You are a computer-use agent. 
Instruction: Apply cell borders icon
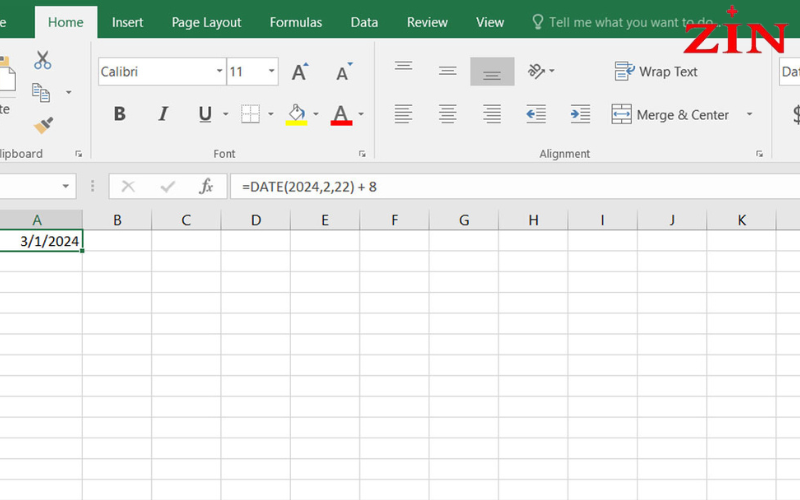point(251,114)
